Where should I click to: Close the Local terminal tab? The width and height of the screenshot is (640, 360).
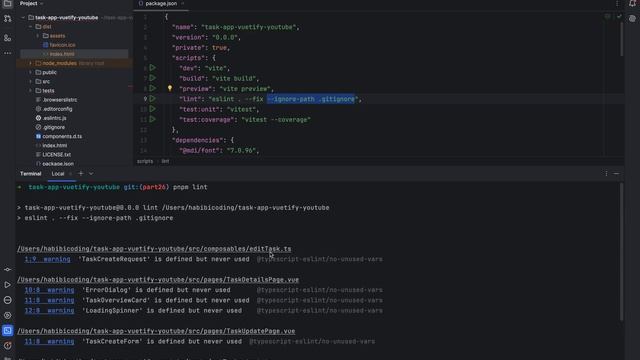[x=70, y=174]
